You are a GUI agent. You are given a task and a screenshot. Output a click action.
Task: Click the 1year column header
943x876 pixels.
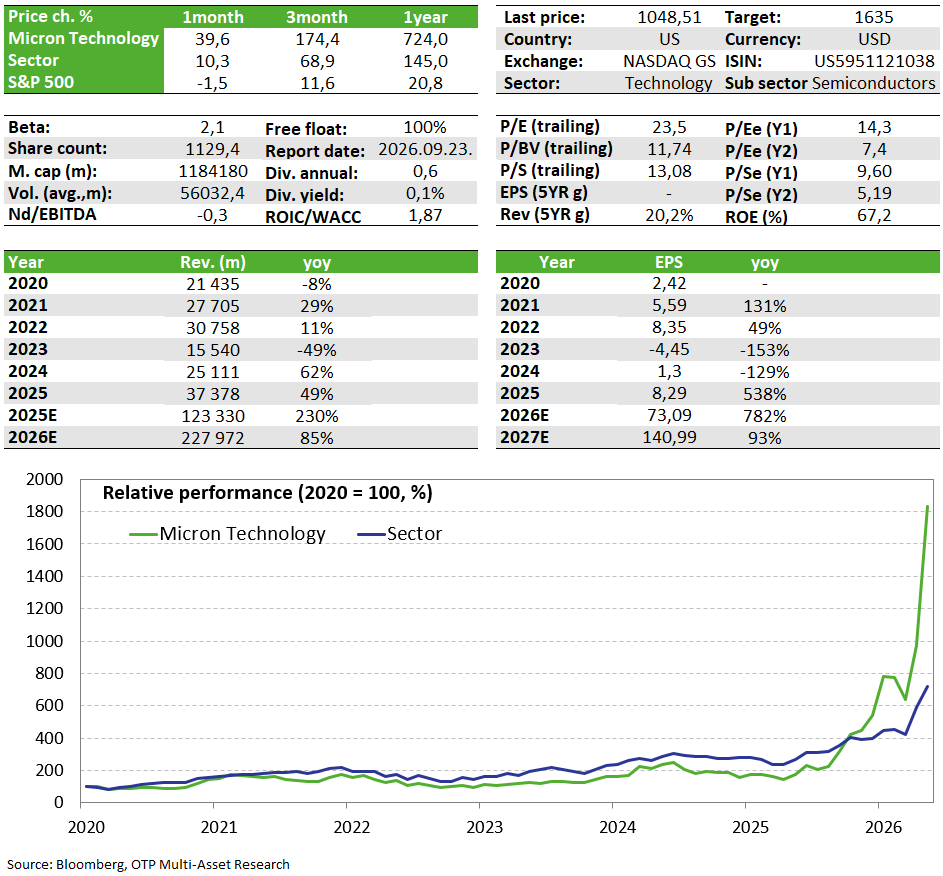tap(425, 17)
